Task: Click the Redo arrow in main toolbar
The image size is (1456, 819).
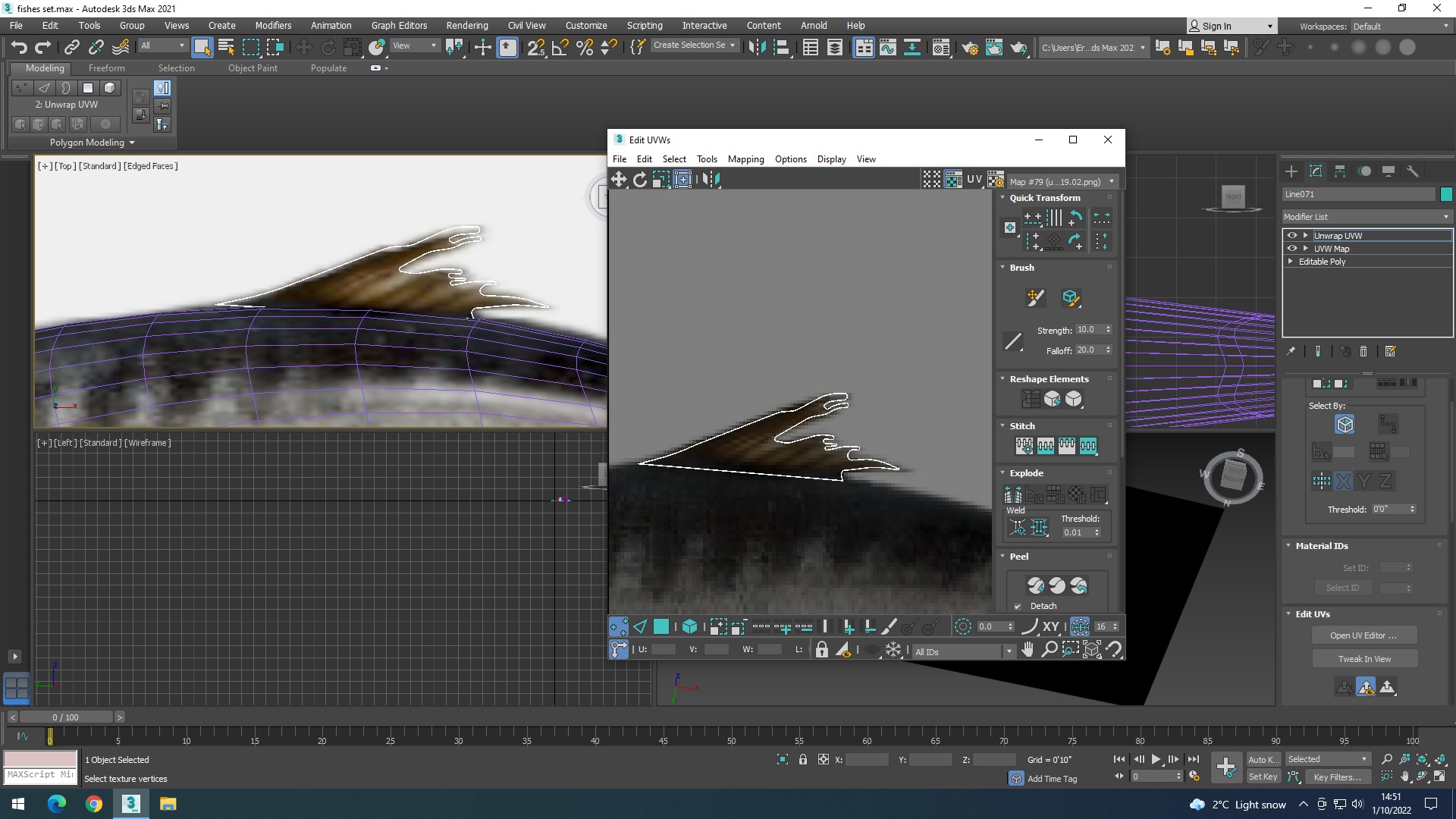Action: tap(43, 47)
